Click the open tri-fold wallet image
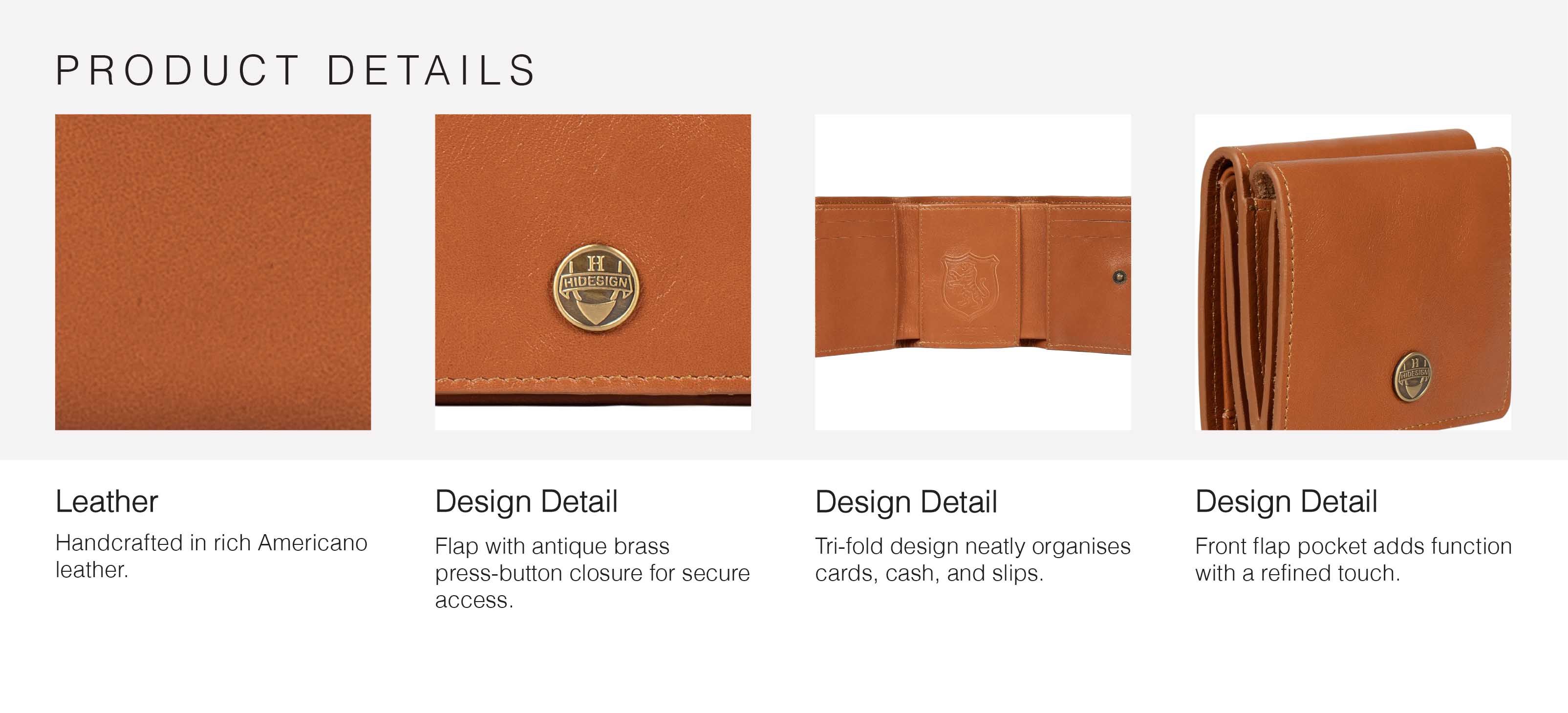The image size is (1568, 713). [973, 272]
